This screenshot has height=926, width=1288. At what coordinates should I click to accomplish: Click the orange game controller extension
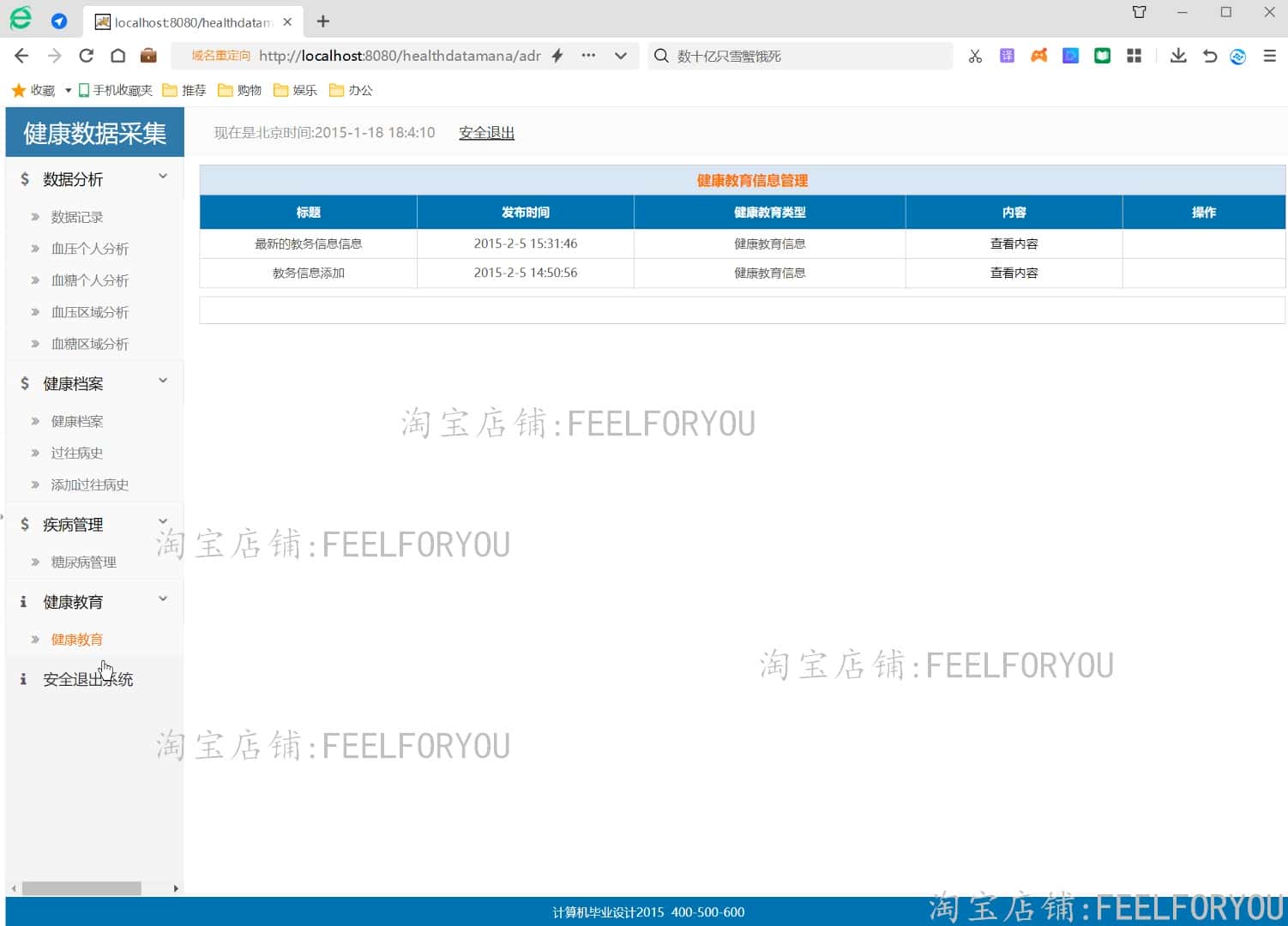[x=1038, y=56]
